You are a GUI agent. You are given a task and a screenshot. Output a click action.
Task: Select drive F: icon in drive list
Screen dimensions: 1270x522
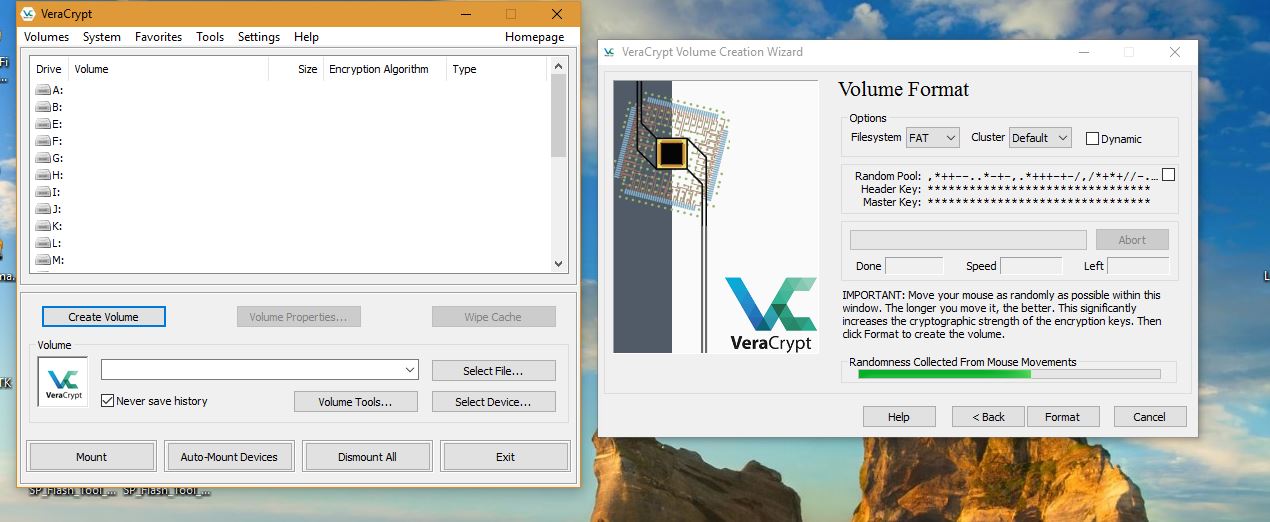pos(43,141)
